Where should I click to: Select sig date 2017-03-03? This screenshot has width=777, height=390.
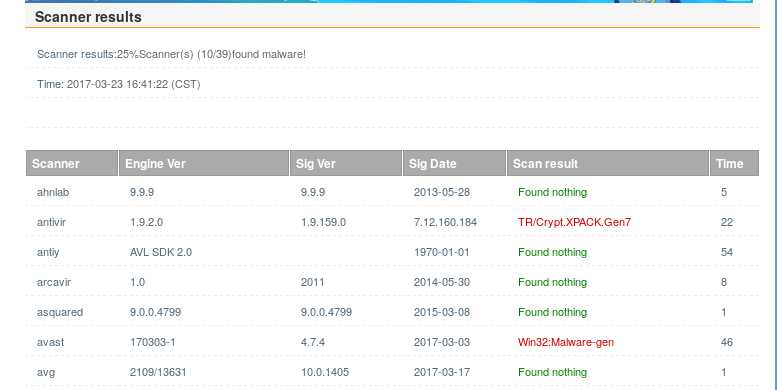[442, 342]
